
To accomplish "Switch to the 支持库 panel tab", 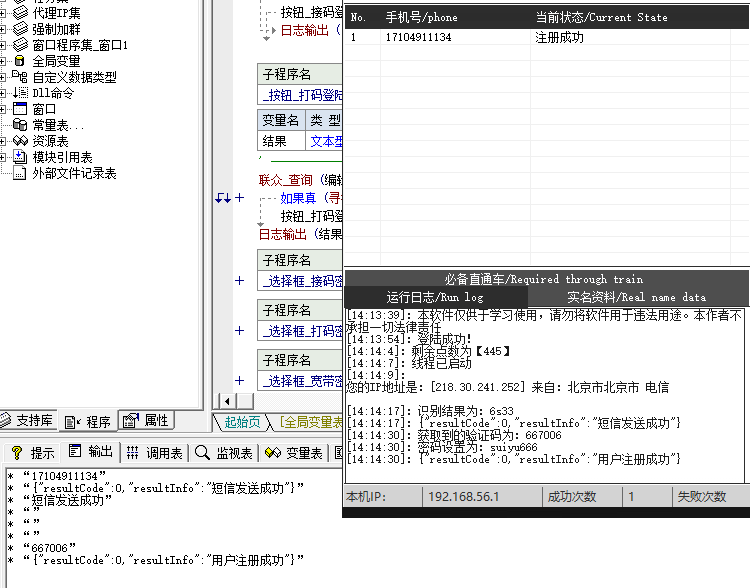I will [x=28, y=420].
